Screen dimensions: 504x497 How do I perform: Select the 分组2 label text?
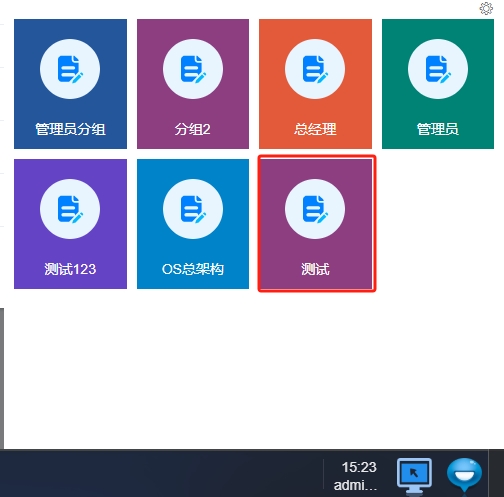193,129
